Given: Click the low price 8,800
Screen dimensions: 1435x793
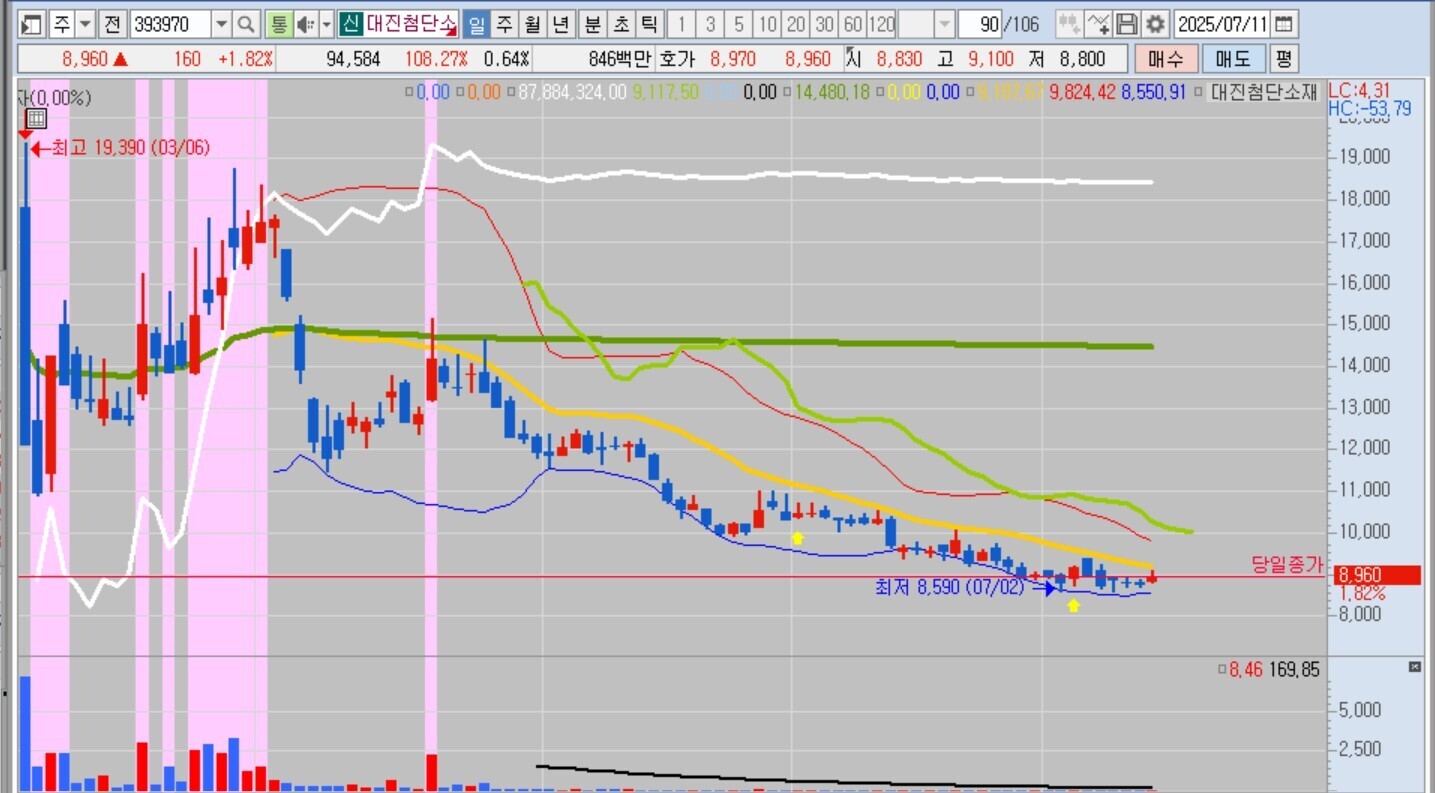Looking at the screenshot, I should 1083,59.
